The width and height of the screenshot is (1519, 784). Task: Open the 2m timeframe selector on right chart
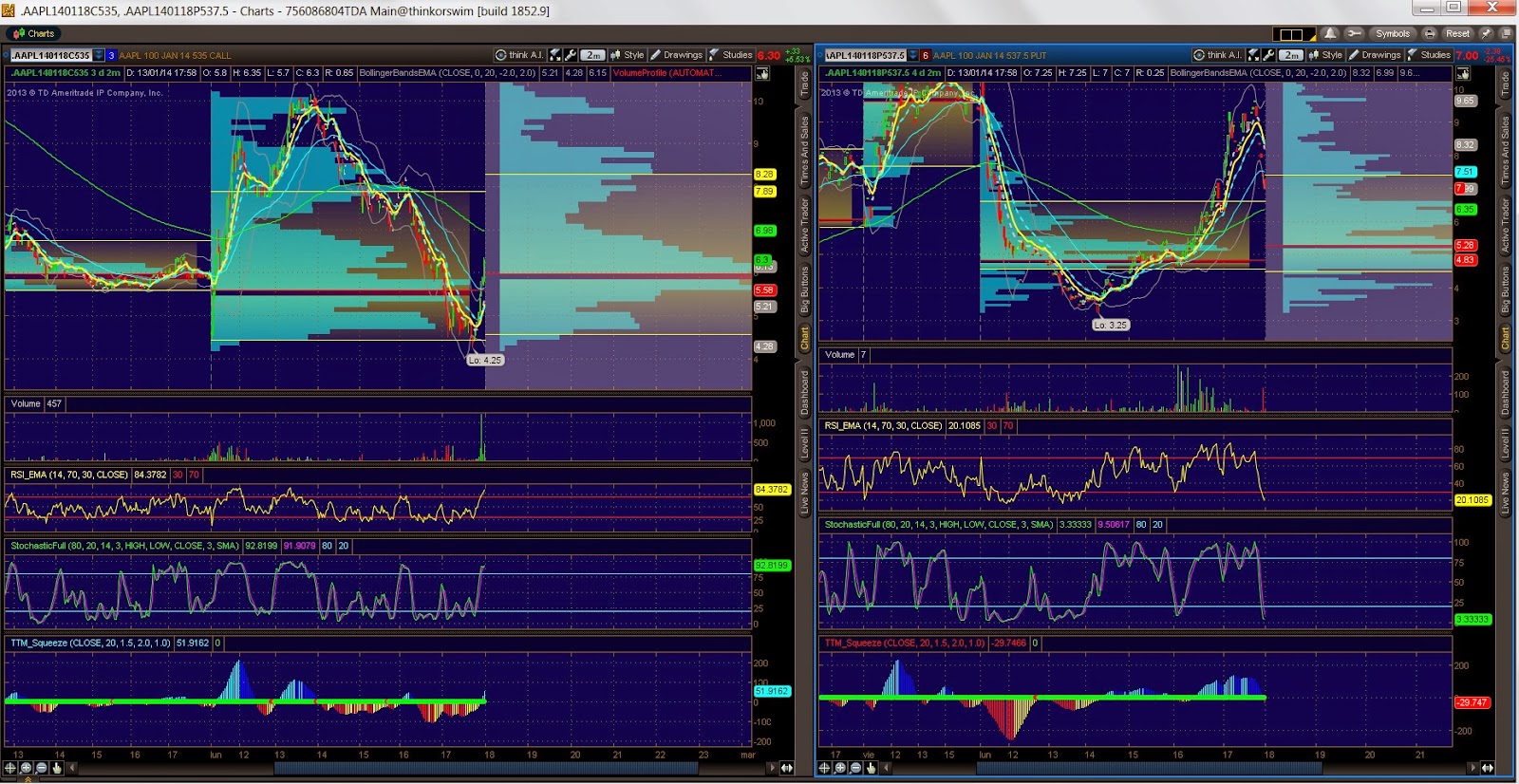click(1291, 55)
